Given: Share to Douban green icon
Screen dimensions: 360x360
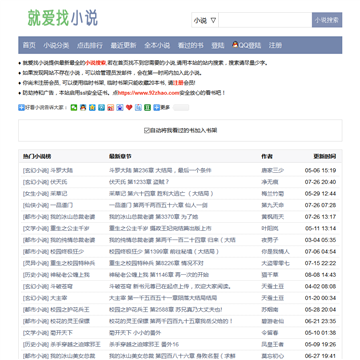Looking at the screenshot, I should (148, 108).
